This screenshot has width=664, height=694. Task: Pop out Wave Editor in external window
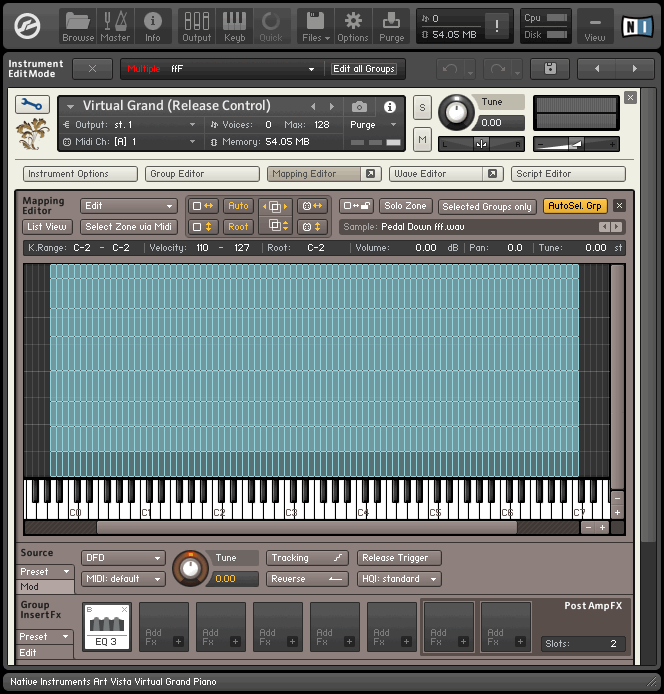[x=492, y=174]
